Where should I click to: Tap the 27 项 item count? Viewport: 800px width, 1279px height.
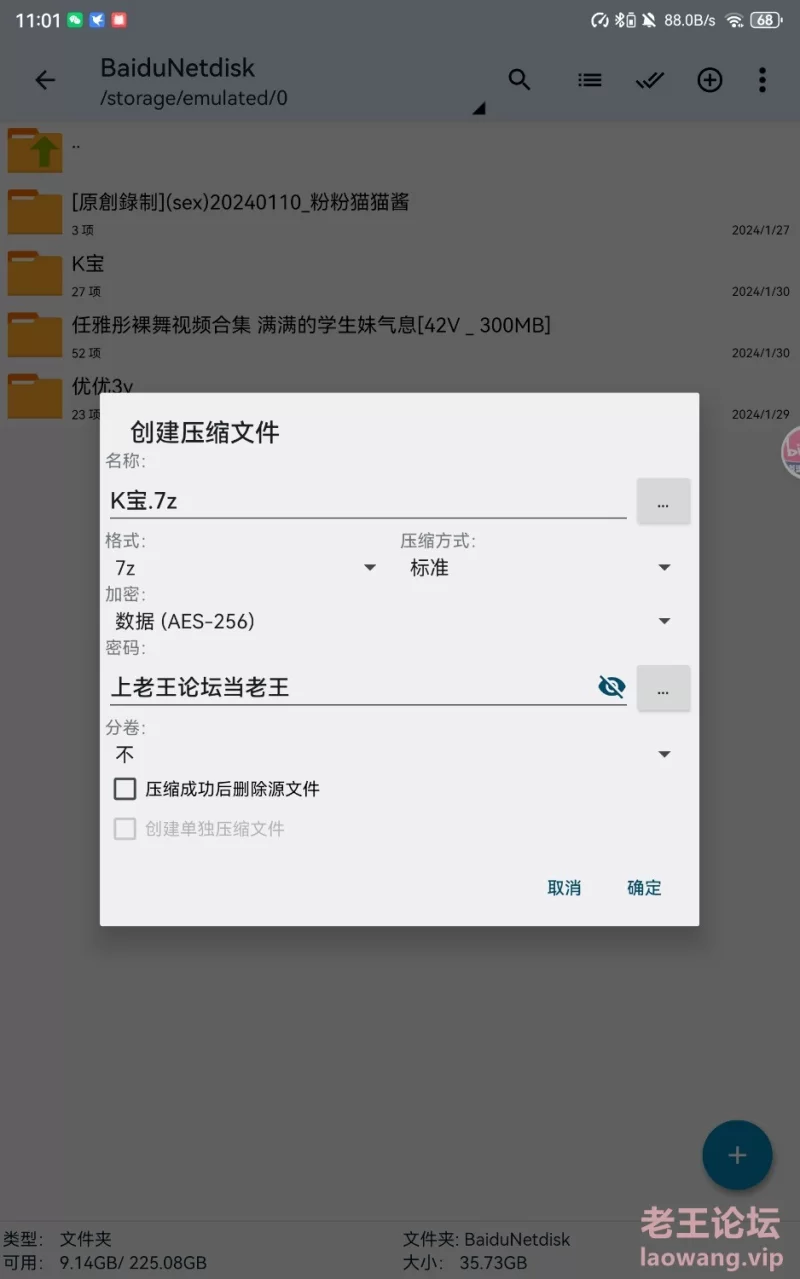click(x=86, y=292)
